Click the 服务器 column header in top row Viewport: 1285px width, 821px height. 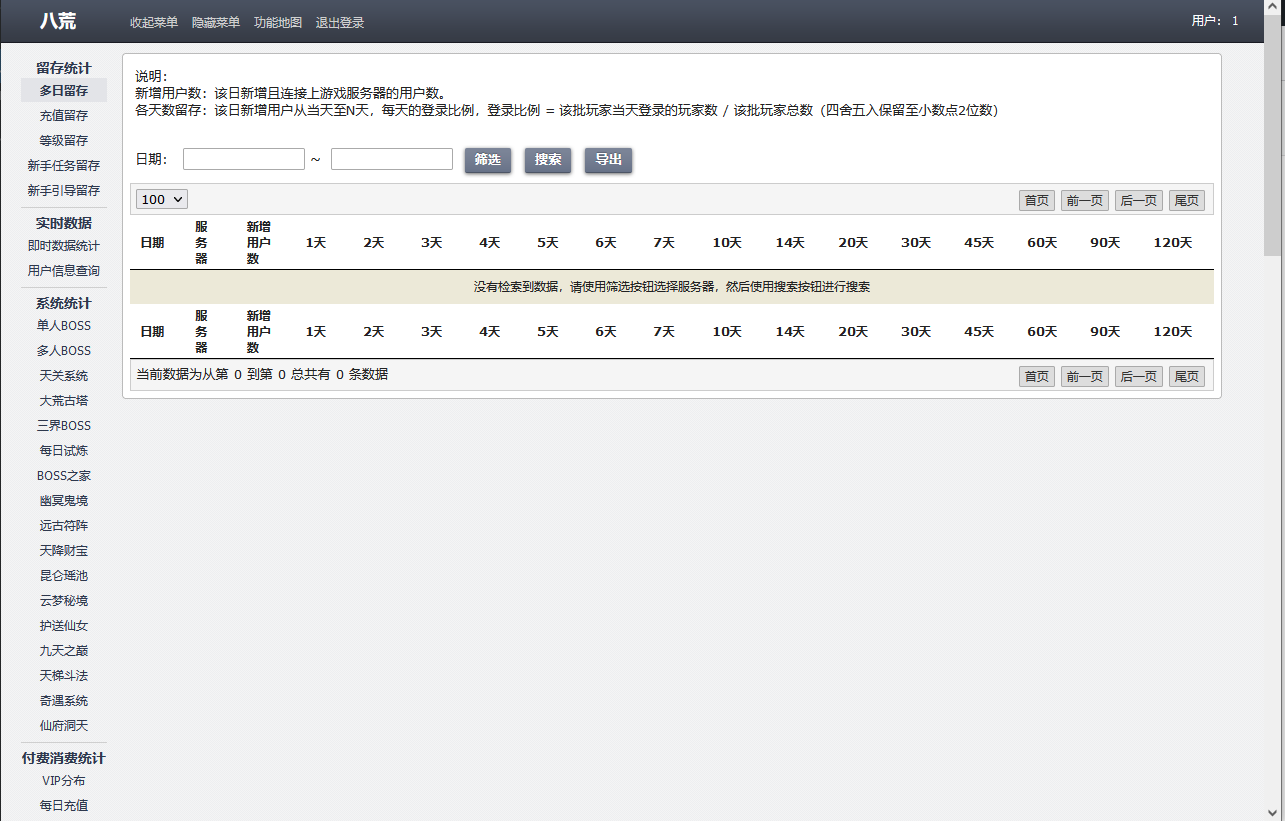[201, 243]
